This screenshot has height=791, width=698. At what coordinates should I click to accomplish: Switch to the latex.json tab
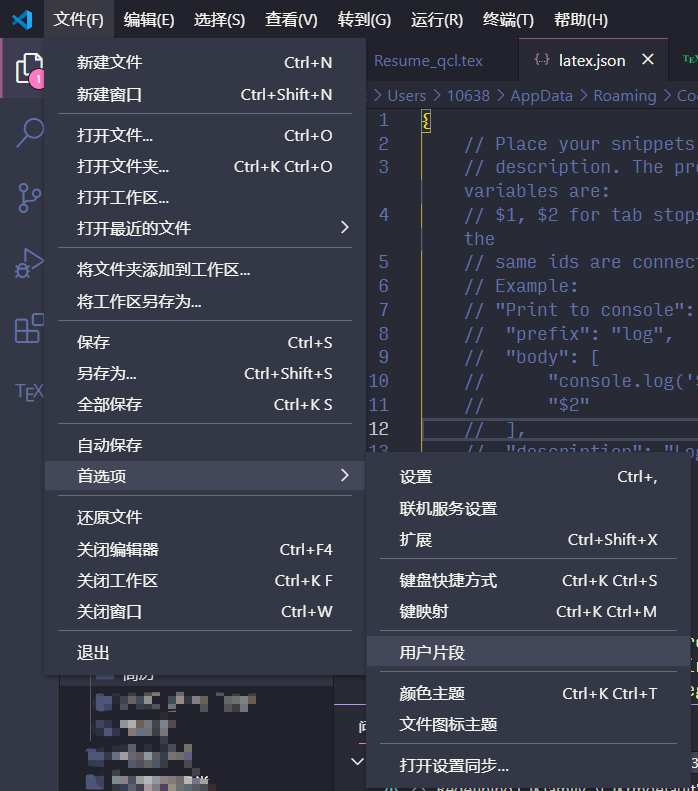pos(592,61)
